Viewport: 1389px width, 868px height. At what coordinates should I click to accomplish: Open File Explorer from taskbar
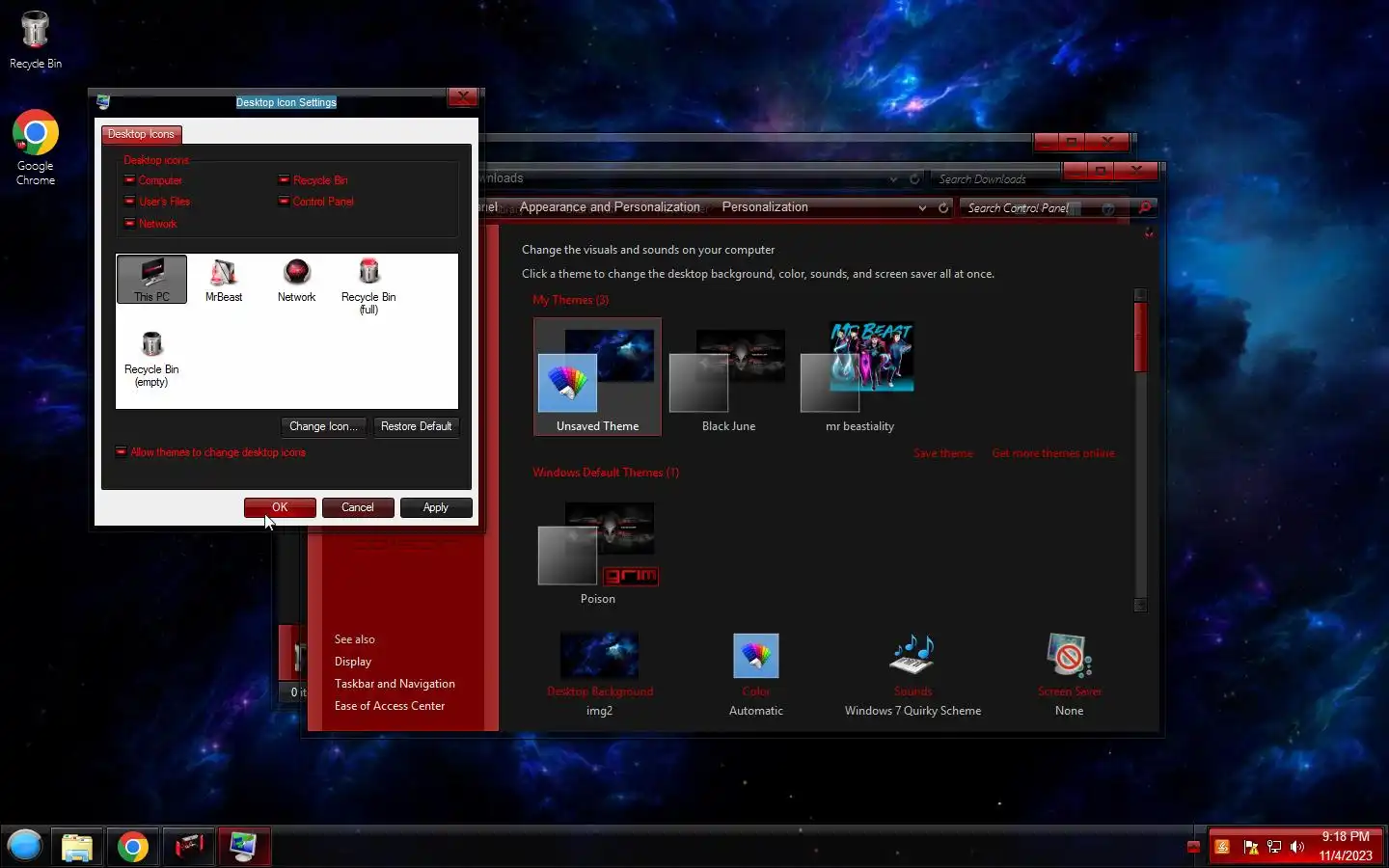tap(77, 847)
